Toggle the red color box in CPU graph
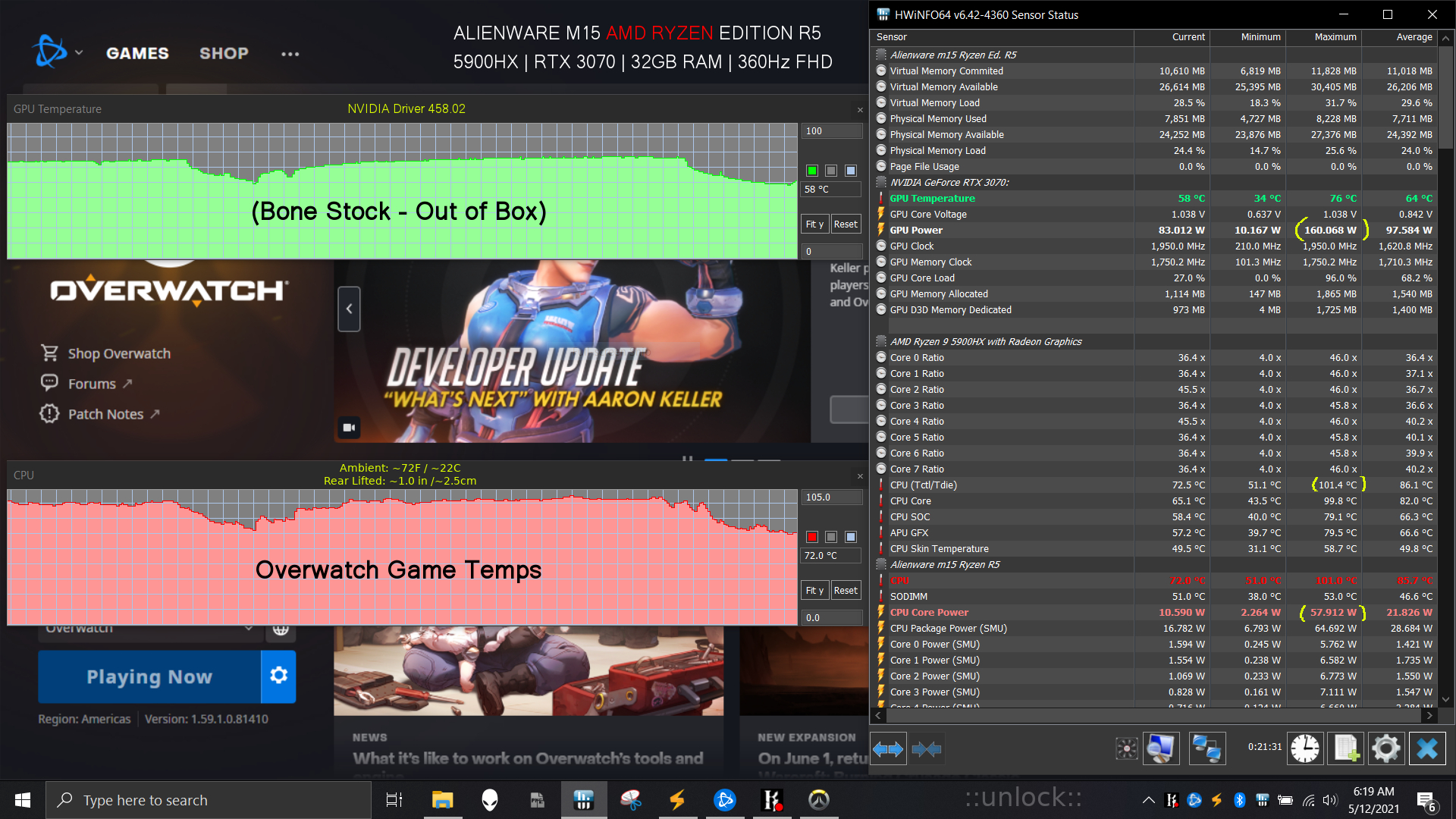Viewport: 1456px width, 819px height. tap(812, 537)
